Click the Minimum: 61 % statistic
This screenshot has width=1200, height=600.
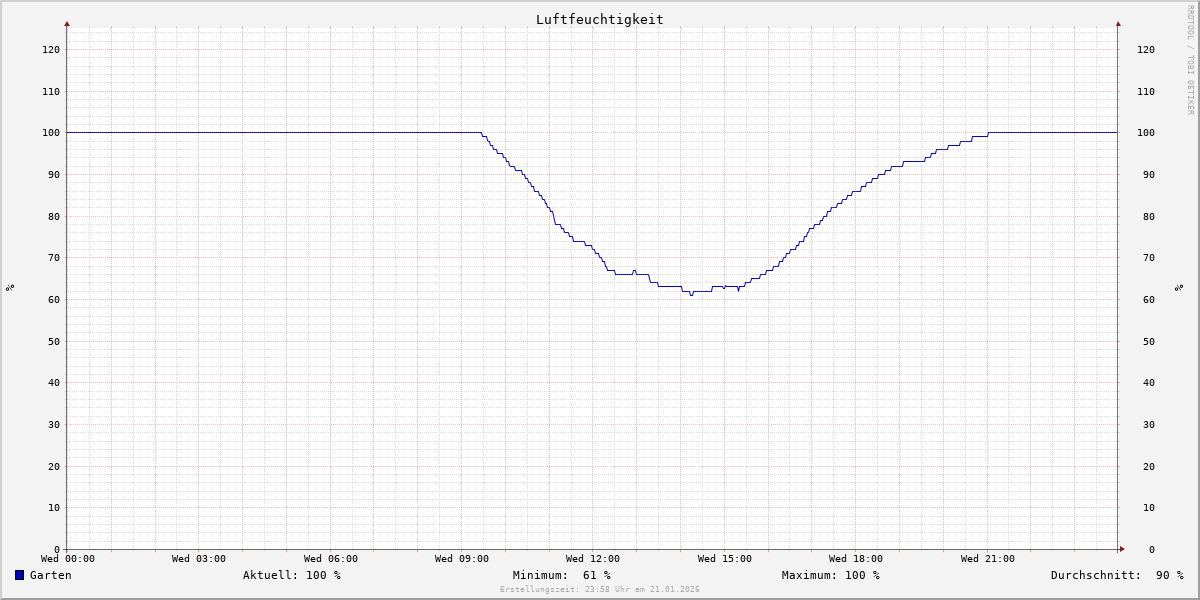coord(561,575)
